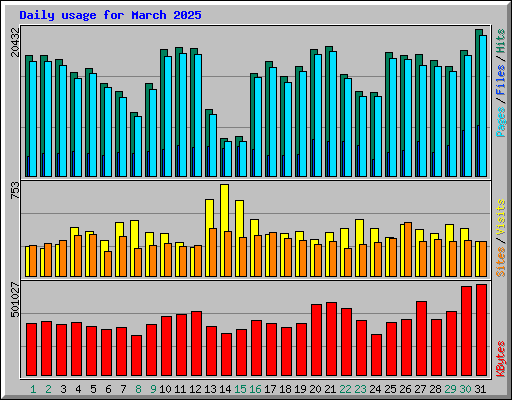Click the red KBytes bar for day 30
The image size is (512, 400).
(466, 331)
